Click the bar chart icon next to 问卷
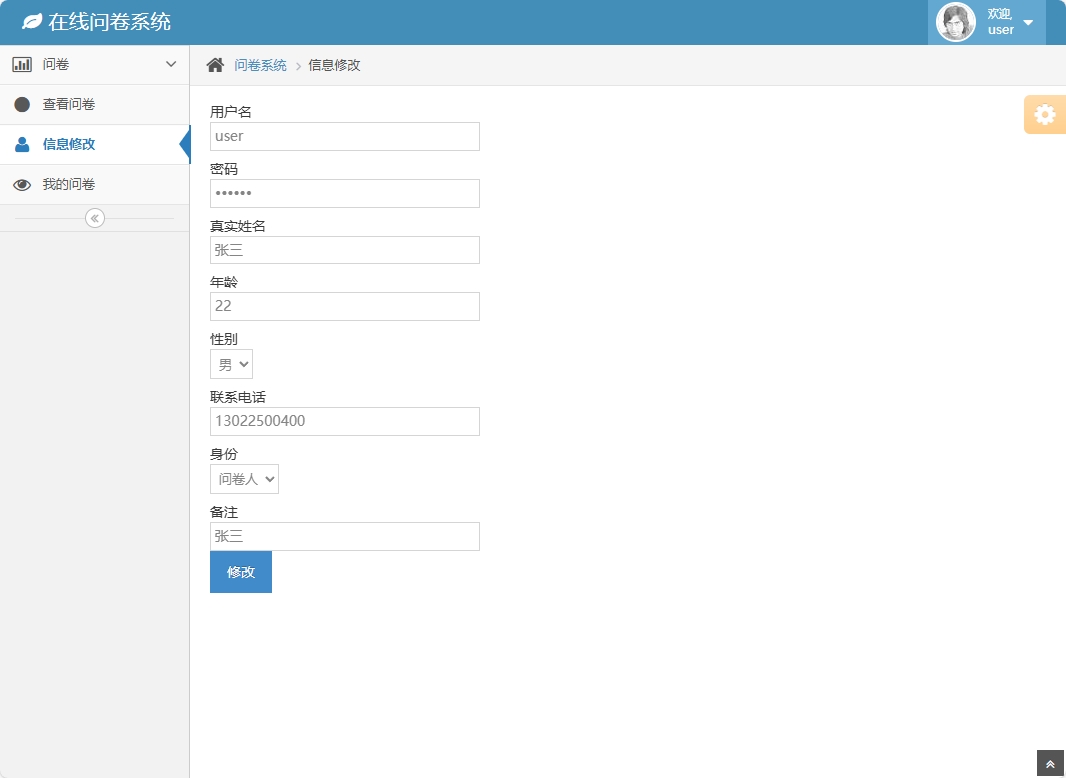Screen dimensions: 1066x778 pyautogui.click(x=23, y=63)
